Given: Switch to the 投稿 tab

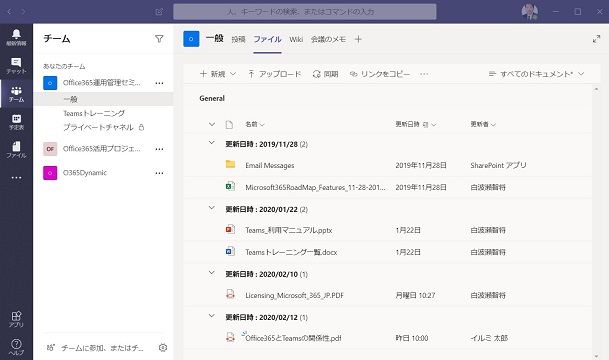Looking at the screenshot, I should click(238, 39).
